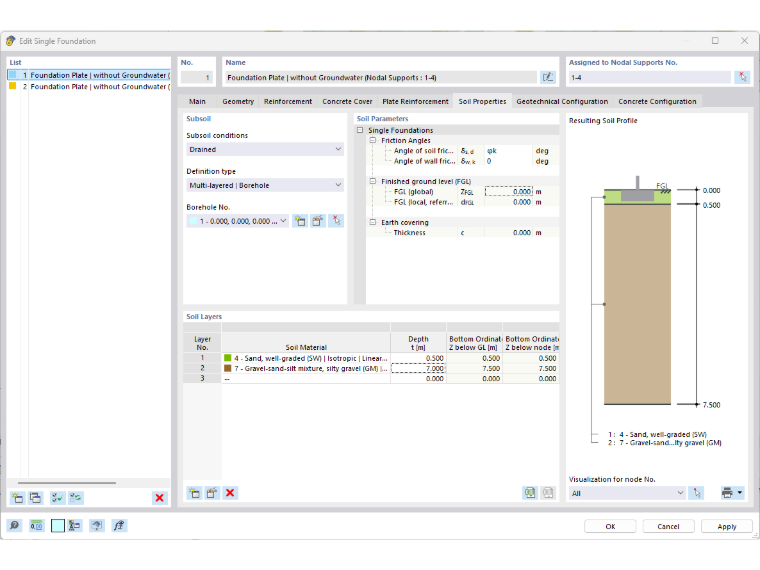760x570 pixels.
Task: Click the print soil profile icon
Action: [727, 493]
